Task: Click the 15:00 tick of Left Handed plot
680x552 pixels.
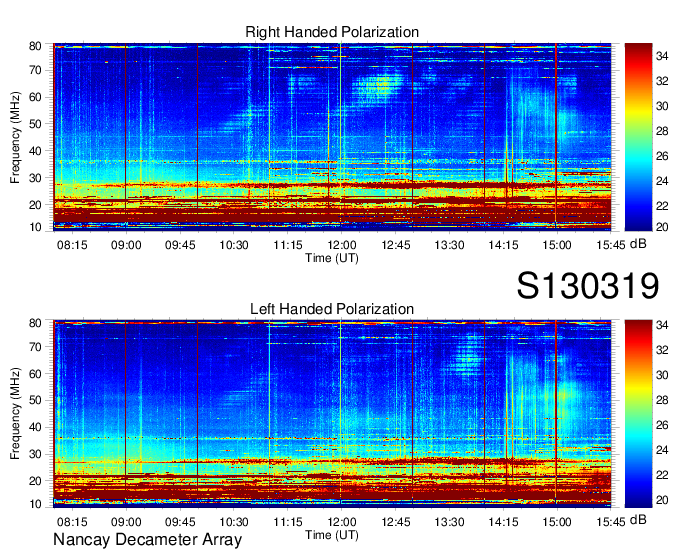Action: tap(557, 522)
